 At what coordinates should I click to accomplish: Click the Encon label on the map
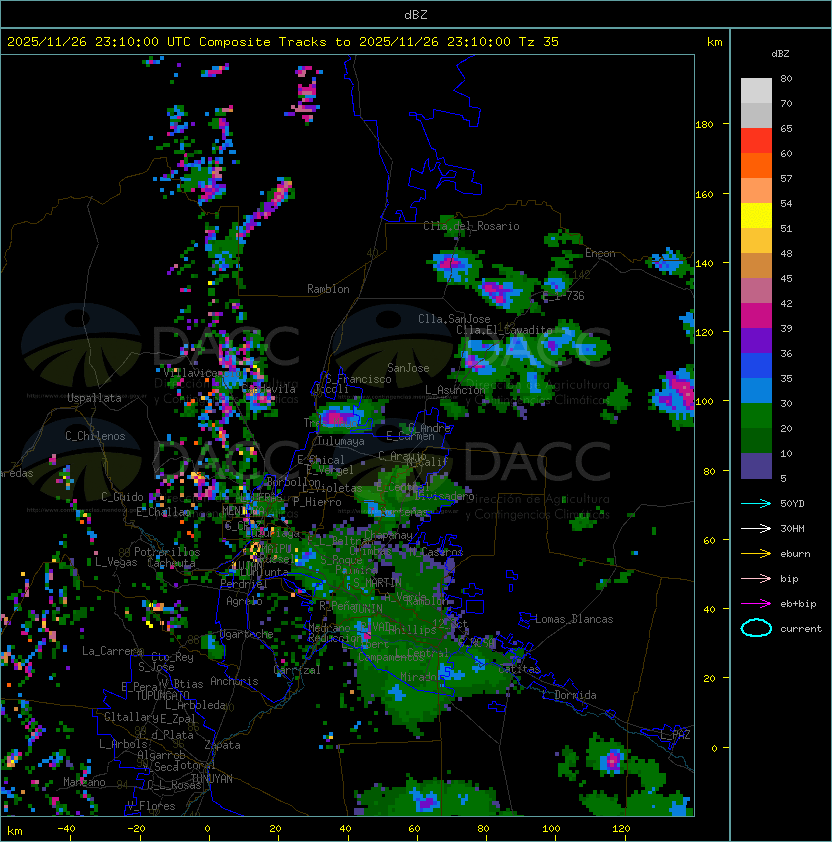(x=600, y=253)
